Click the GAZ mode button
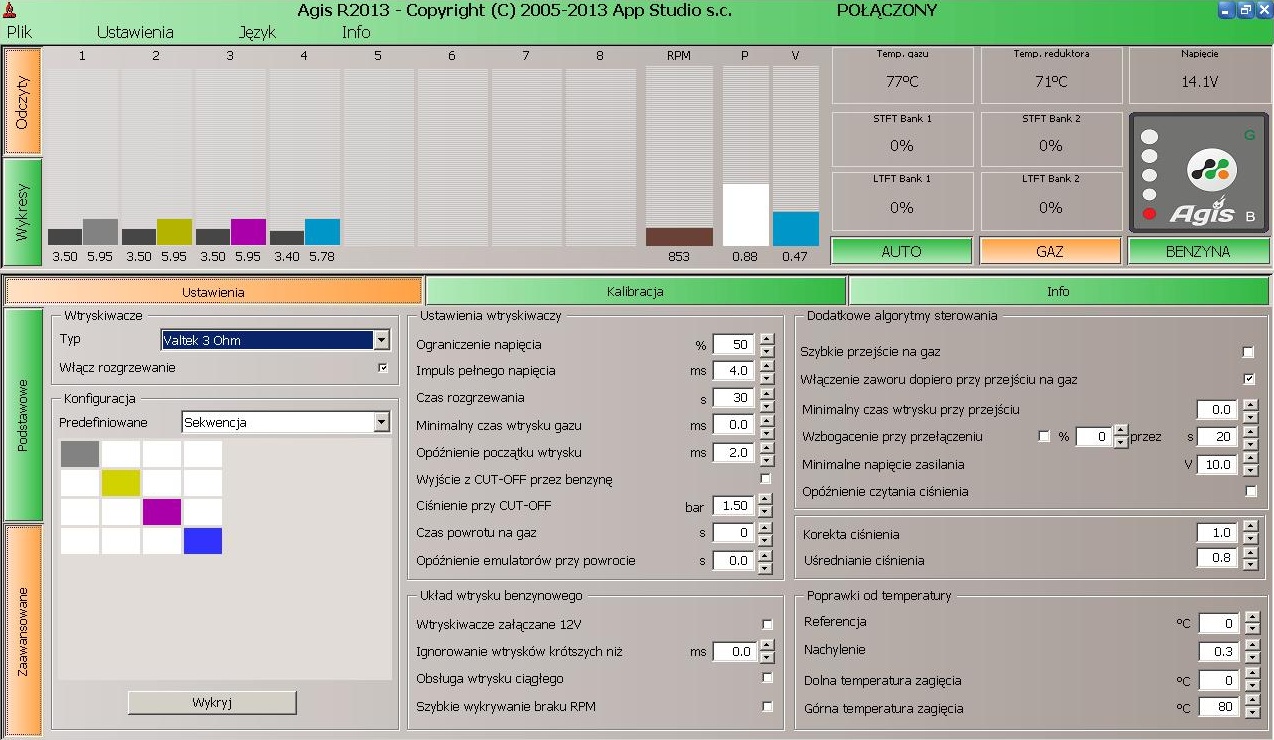Viewport: 1274px width, 740px height. 1050,251
